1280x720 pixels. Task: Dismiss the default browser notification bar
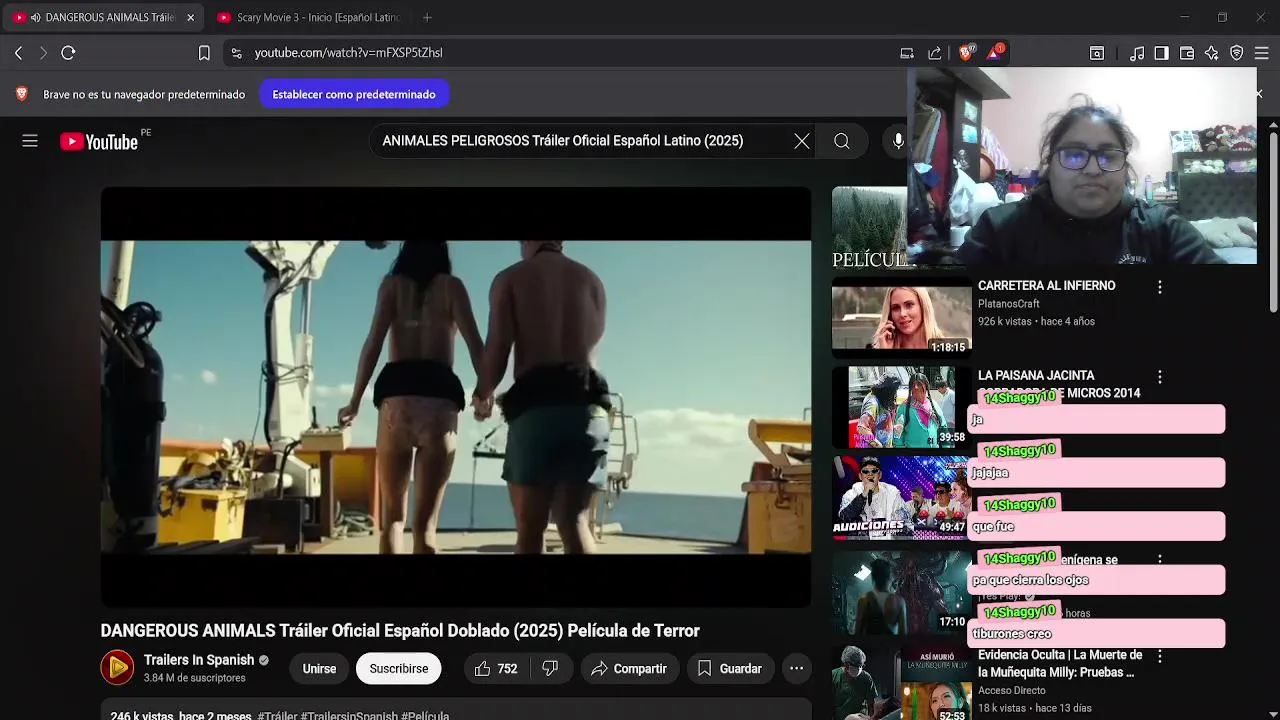pos(1259,94)
